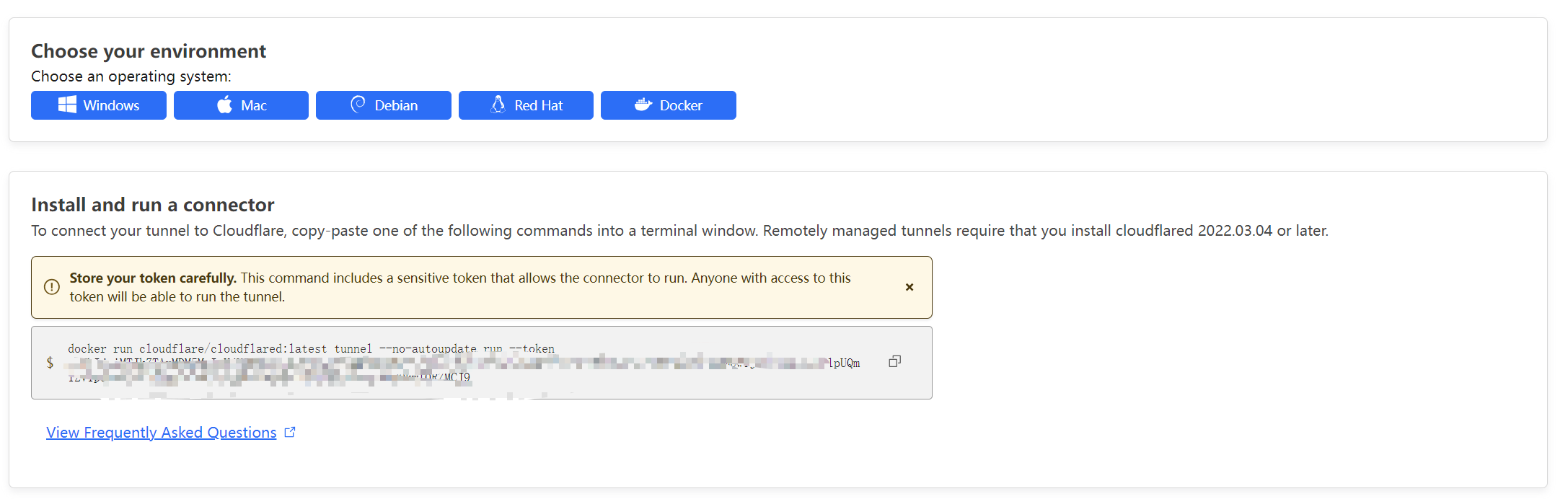Click the Windows logo icon
Image resolution: width=1568 pixels, height=499 pixels.
click(67, 105)
